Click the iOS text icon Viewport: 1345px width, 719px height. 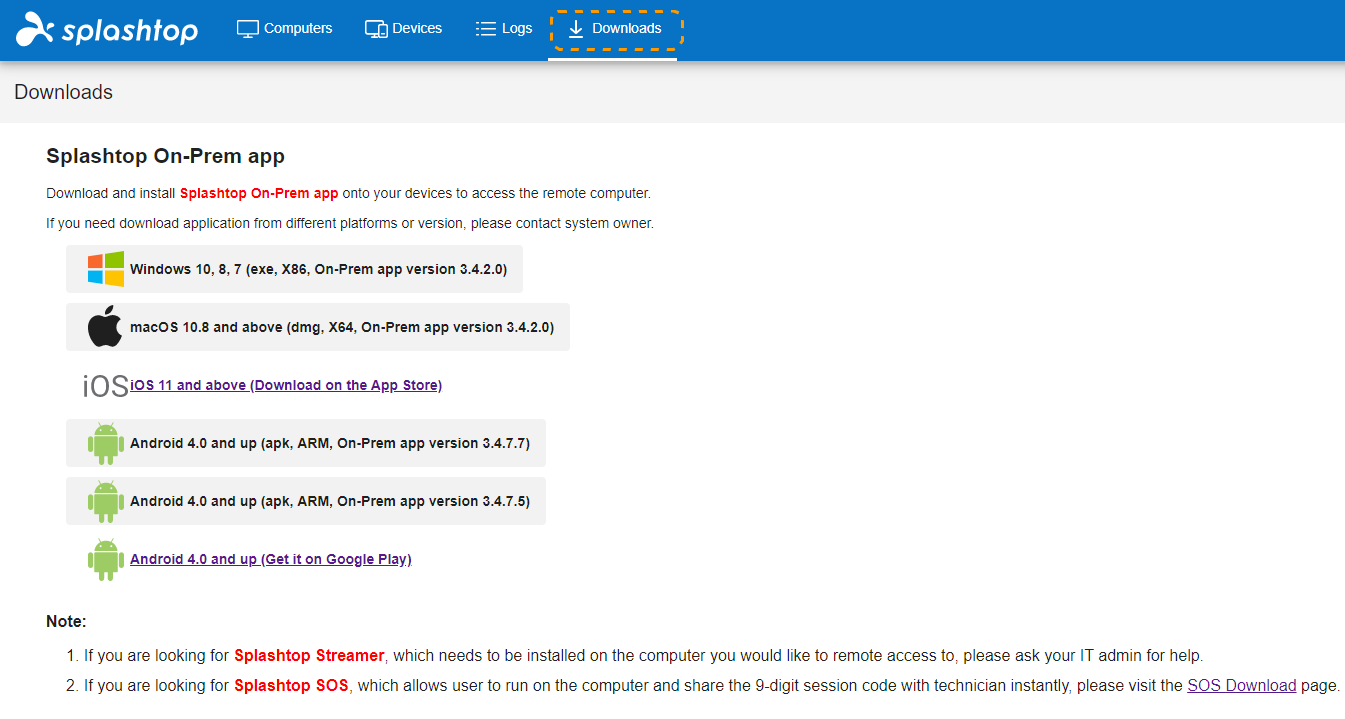click(x=106, y=386)
